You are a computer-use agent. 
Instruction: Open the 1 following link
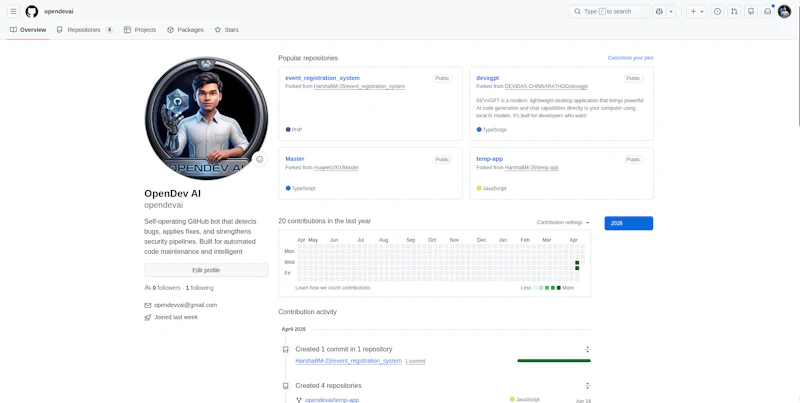coord(199,288)
